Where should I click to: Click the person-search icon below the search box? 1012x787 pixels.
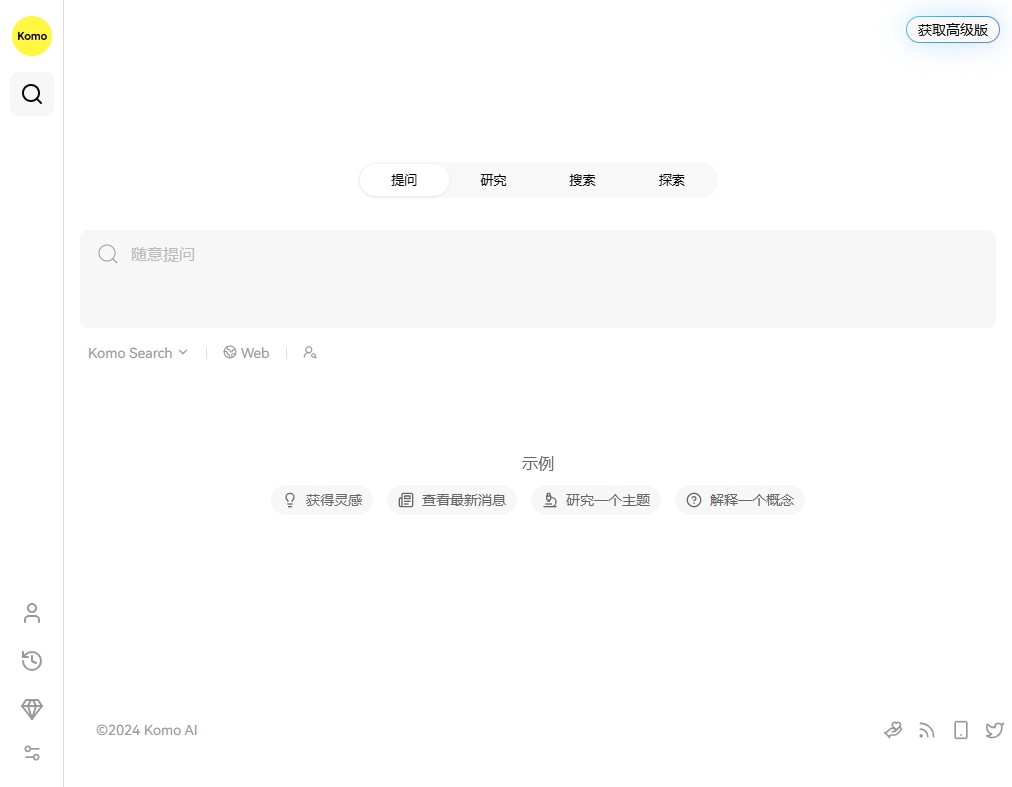[310, 353]
